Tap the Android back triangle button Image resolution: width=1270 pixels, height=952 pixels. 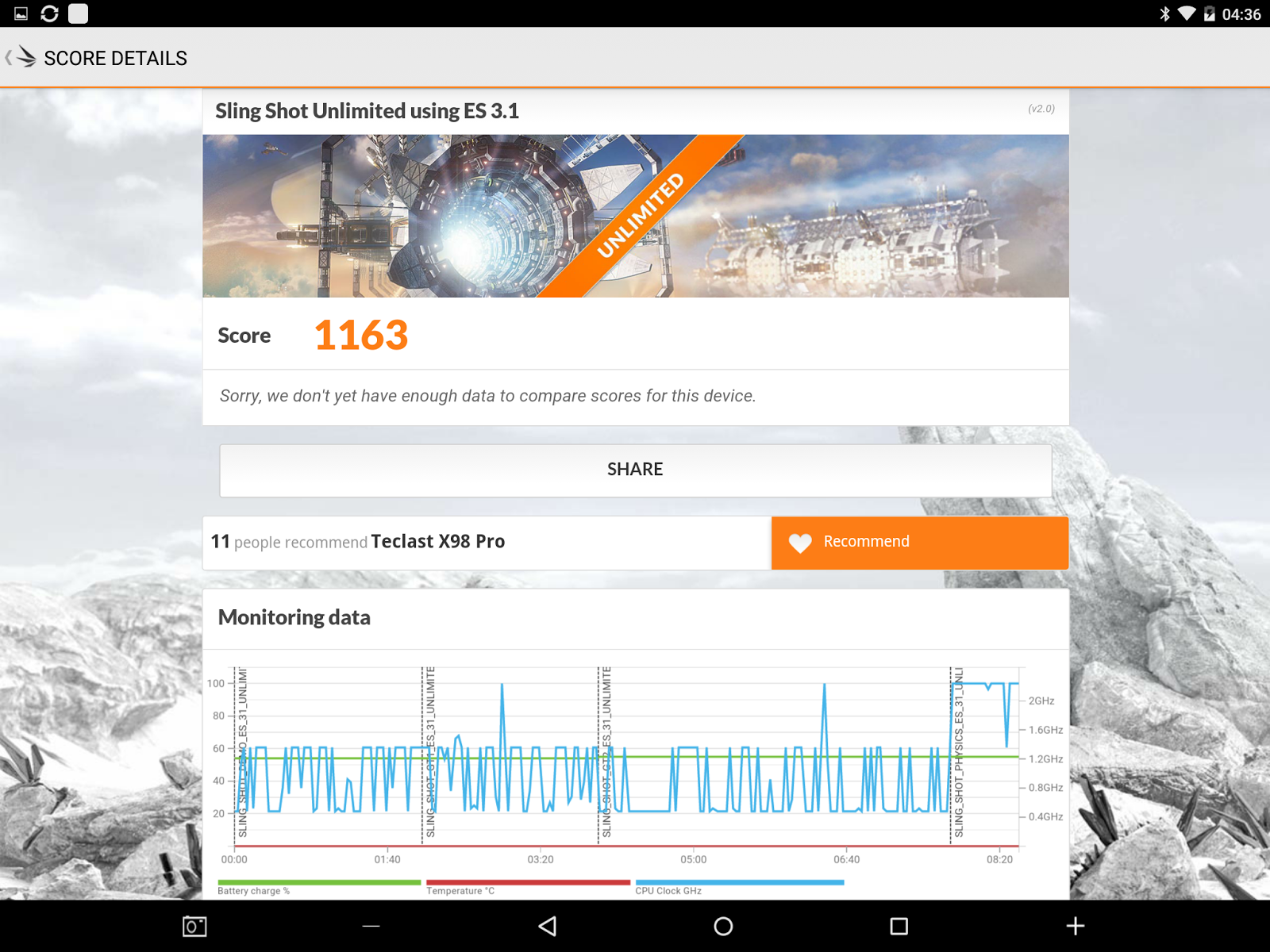(x=547, y=926)
